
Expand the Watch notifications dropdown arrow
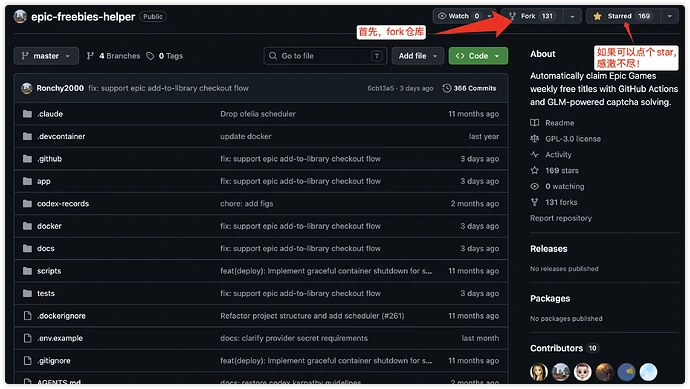[489, 17]
